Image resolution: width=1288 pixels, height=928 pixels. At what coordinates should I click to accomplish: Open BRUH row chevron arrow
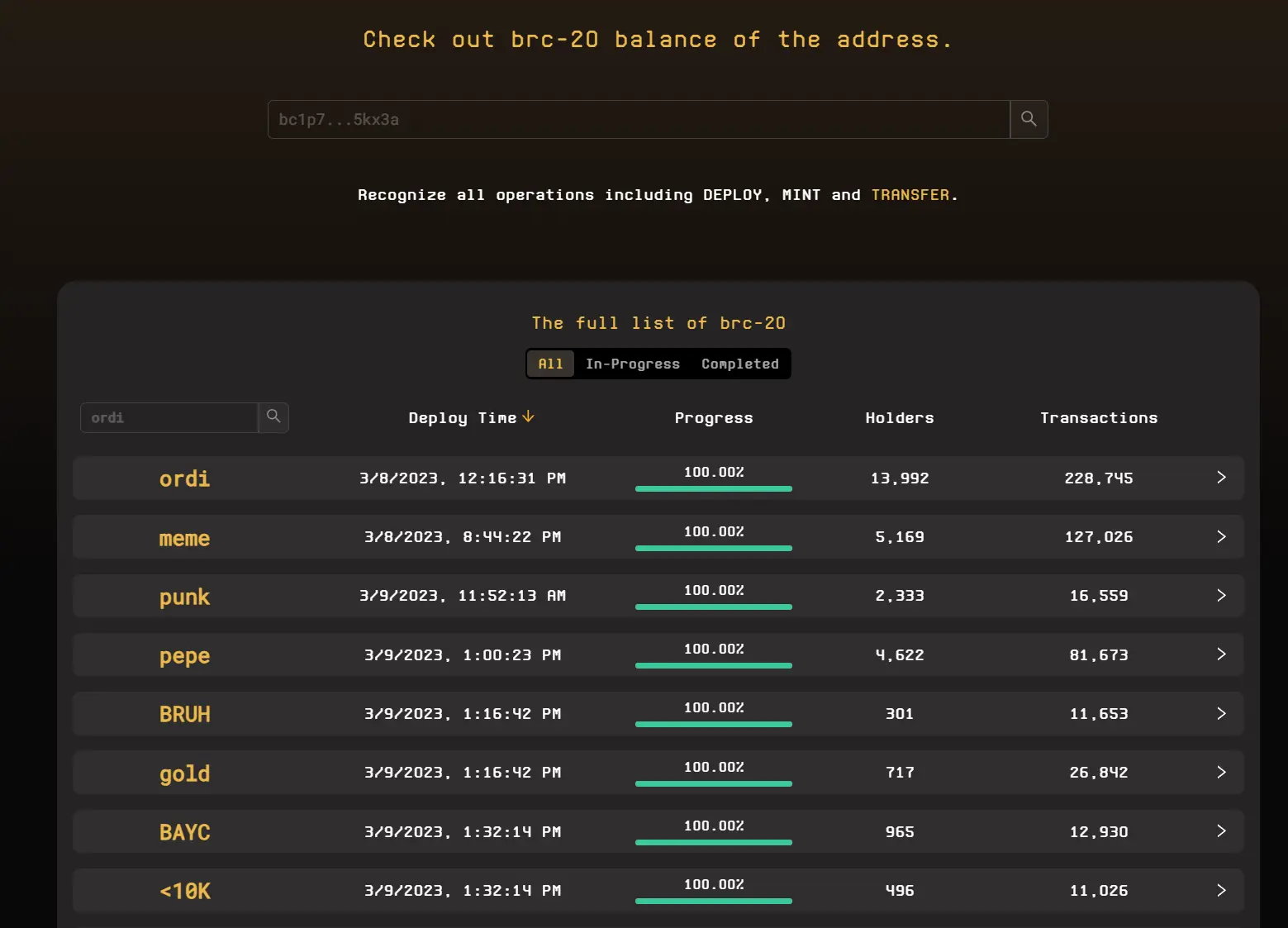pos(1221,714)
